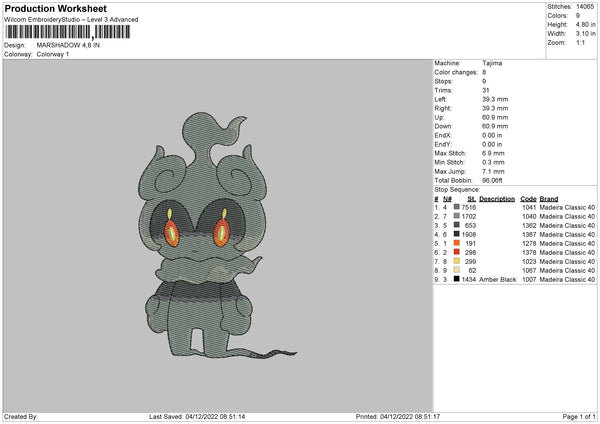This screenshot has width=600, height=424.
Task: Click the stitch count 7516 in row 1
Action: 469,207
